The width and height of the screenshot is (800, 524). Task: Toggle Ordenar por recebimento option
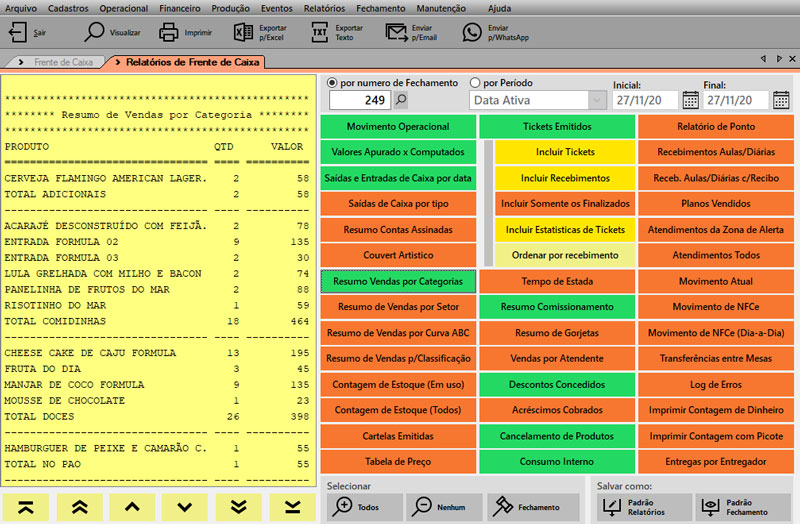[x=565, y=255]
